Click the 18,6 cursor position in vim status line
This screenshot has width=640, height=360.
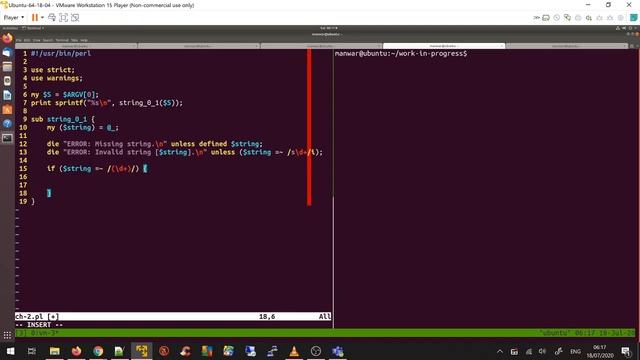coord(267,316)
